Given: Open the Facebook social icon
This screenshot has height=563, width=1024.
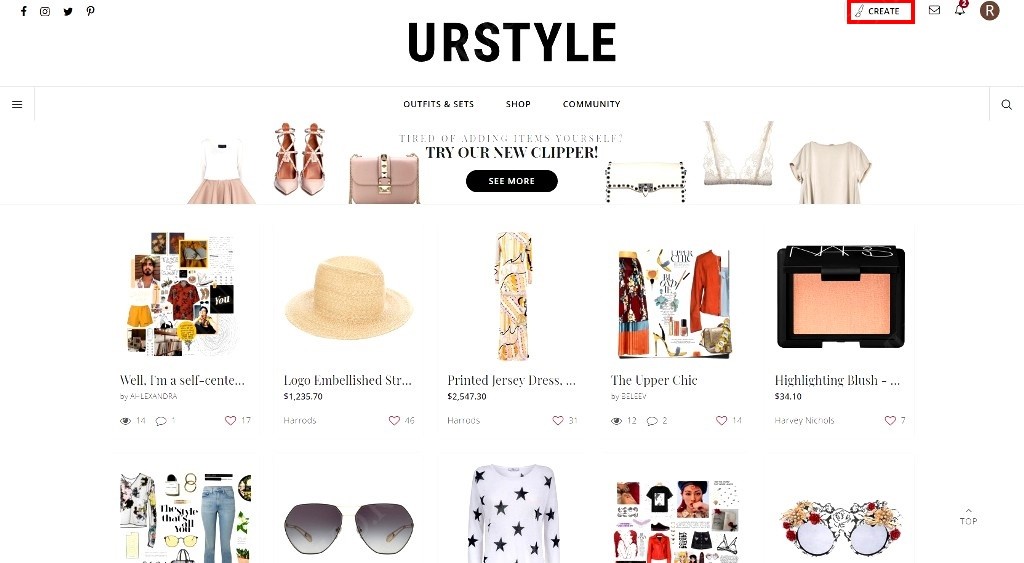Looking at the screenshot, I should click(24, 11).
